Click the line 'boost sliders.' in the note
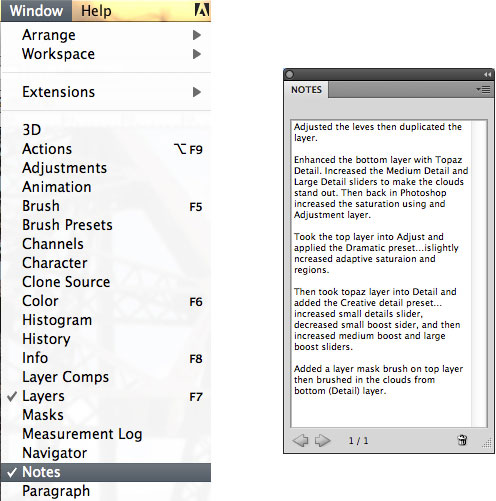Image resolution: width=496 pixels, height=501 pixels. [x=323, y=347]
